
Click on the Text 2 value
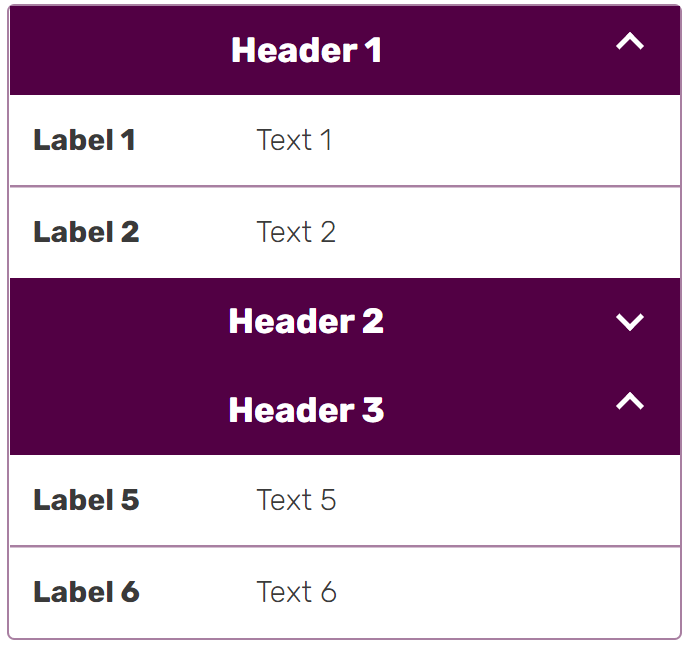(x=296, y=232)
